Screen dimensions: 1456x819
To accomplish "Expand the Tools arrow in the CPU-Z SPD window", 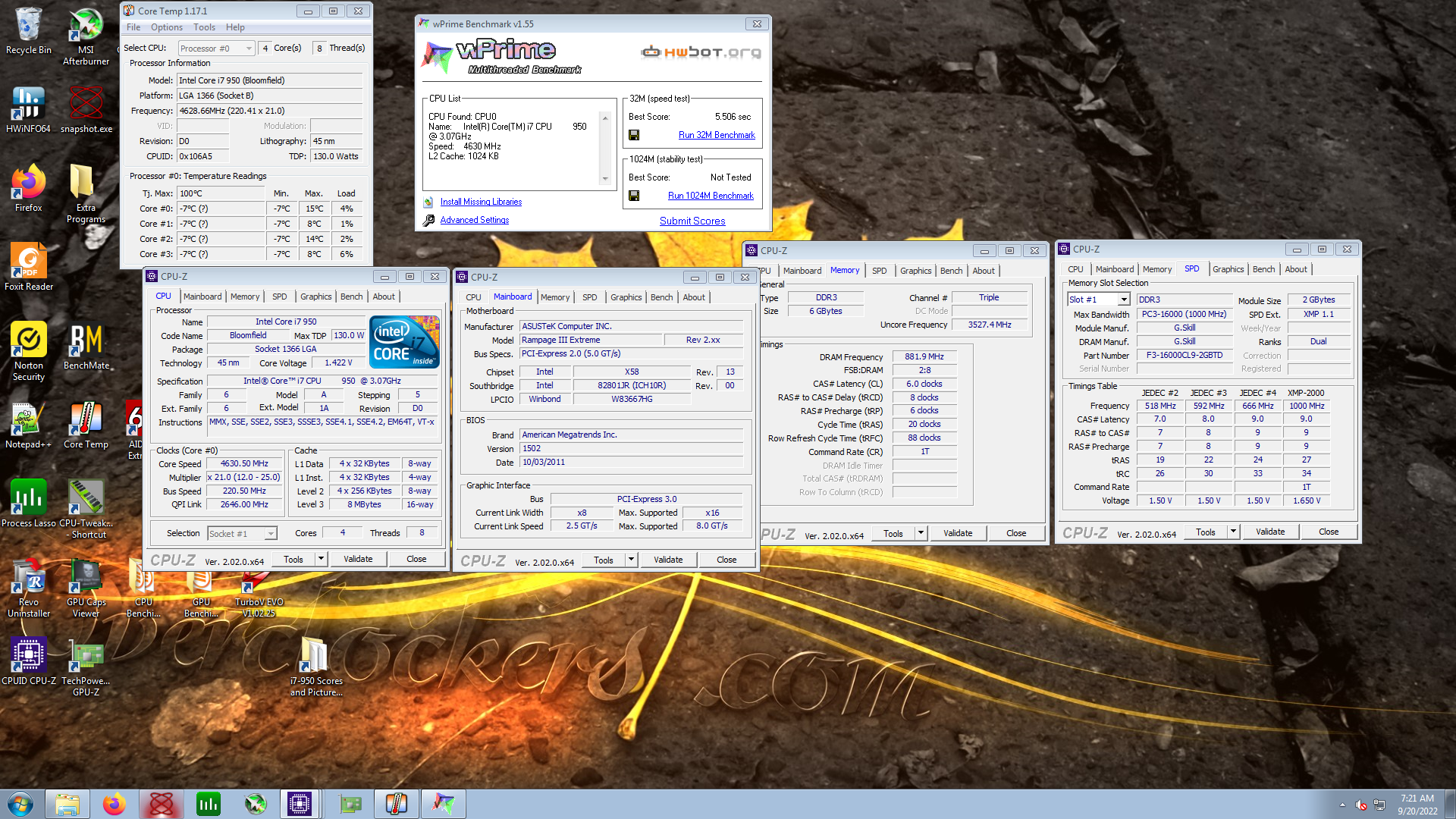I will [1233, 532].
